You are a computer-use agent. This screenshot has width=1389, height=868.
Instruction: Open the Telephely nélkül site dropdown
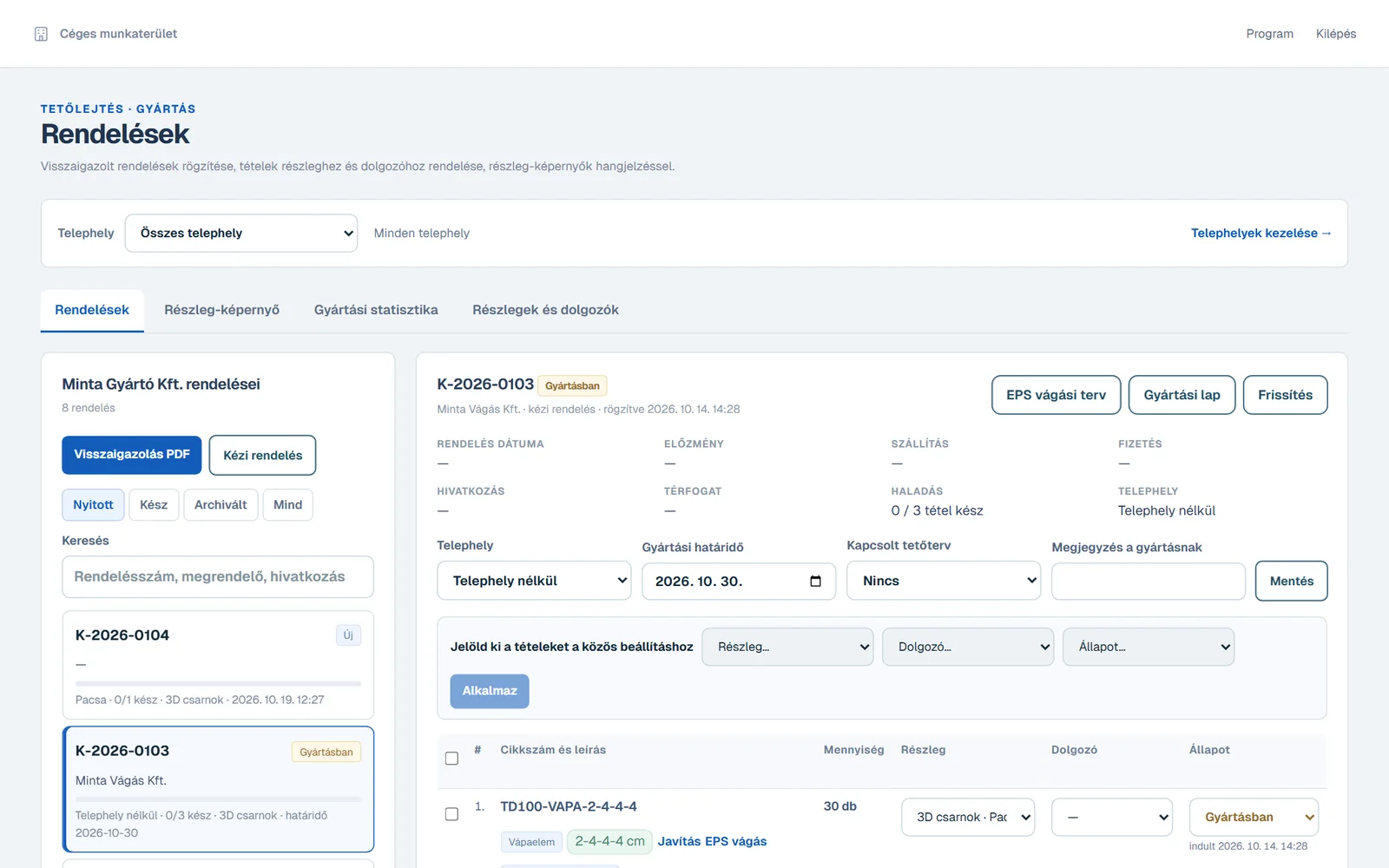534,581
